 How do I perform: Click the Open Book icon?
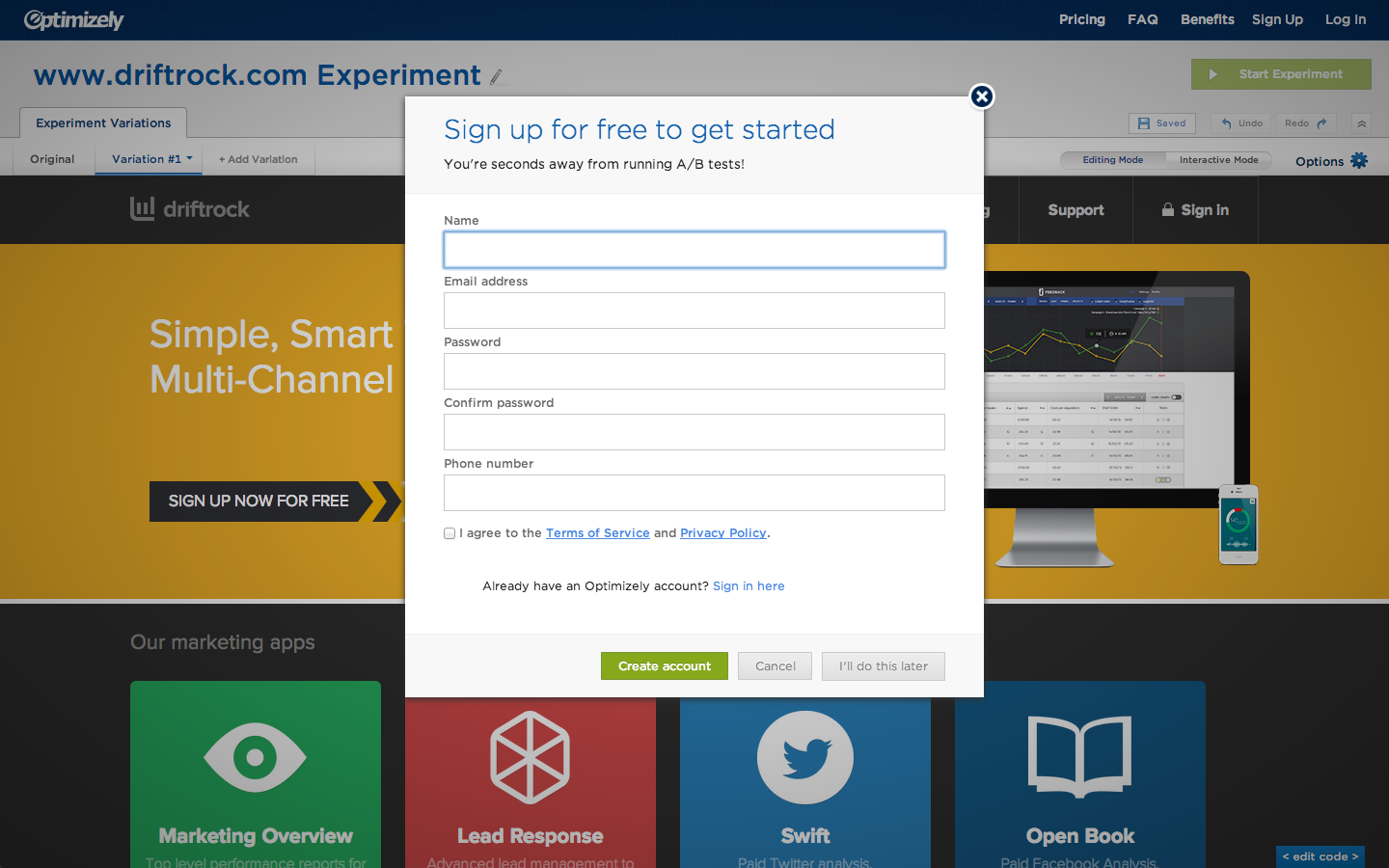[x=1080, y=757]
